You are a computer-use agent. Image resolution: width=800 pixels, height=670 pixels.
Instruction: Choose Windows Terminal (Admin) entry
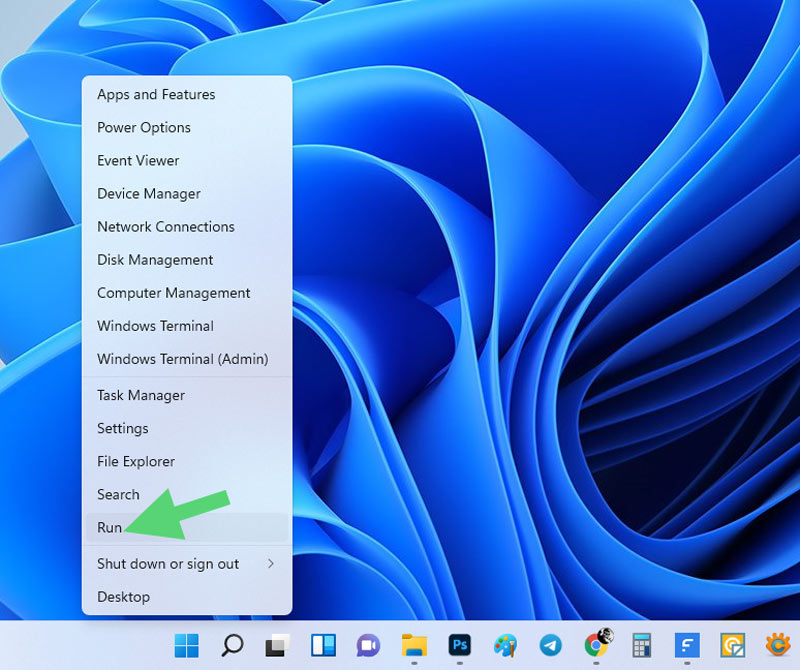click(182, 359)
